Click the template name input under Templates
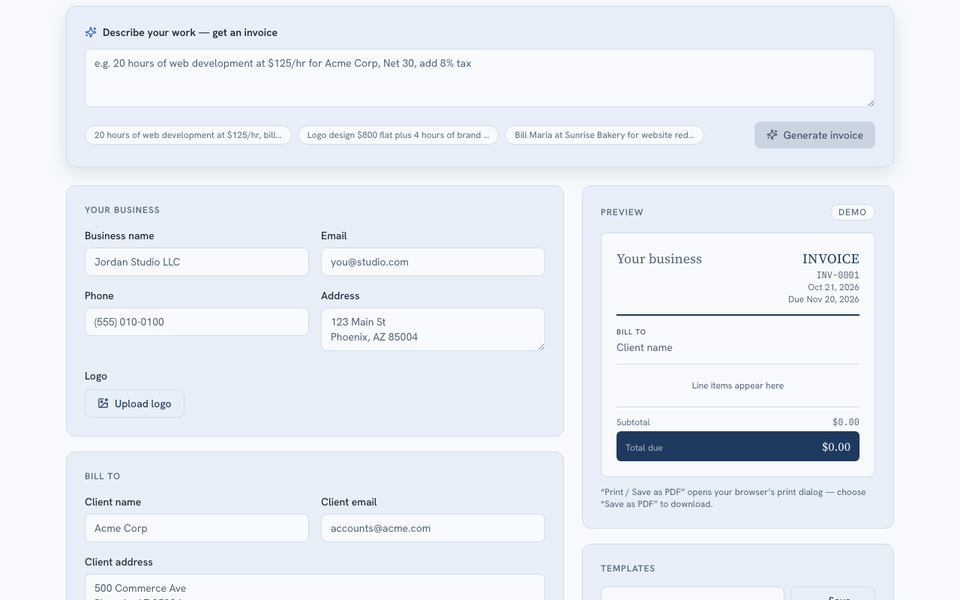Image resolution: width=960 pixels, height=600 pixels. click(x=692, y=594)
